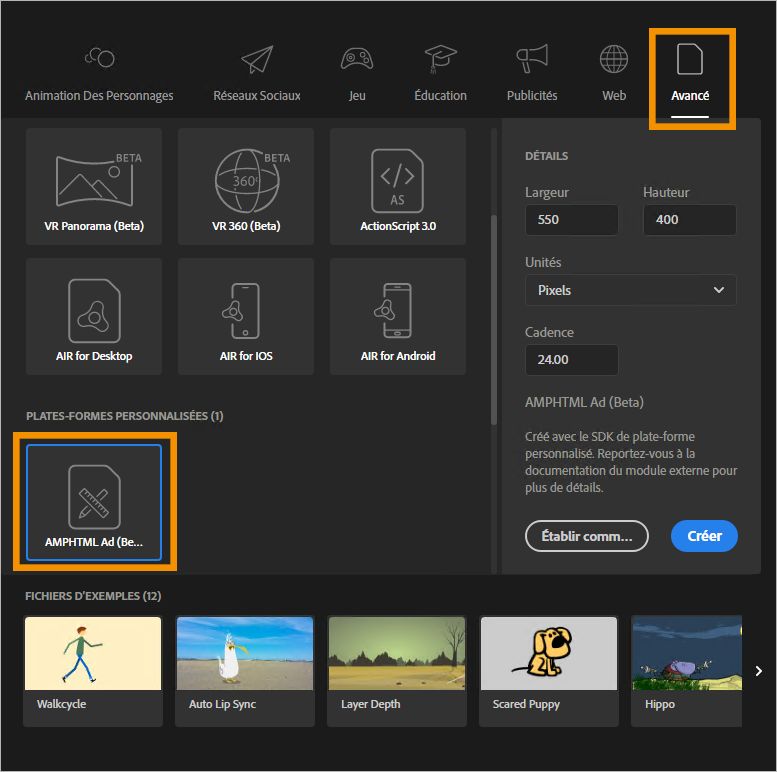Screen dimensions: 777x772
Task: Open the Hippo sample file
Action: pyautogui.click(x=686, y=671)
